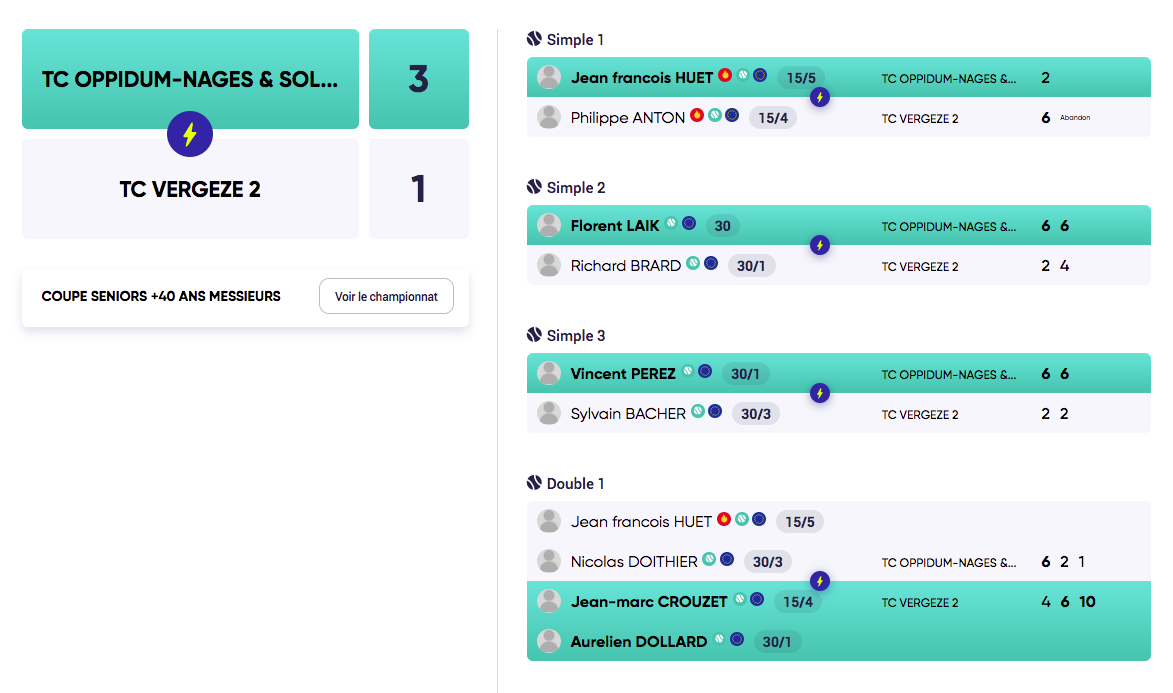Screen dimensions: 1173x693
Task: Click the red flame badge next to Philippe ANTON
Action: 697,115
